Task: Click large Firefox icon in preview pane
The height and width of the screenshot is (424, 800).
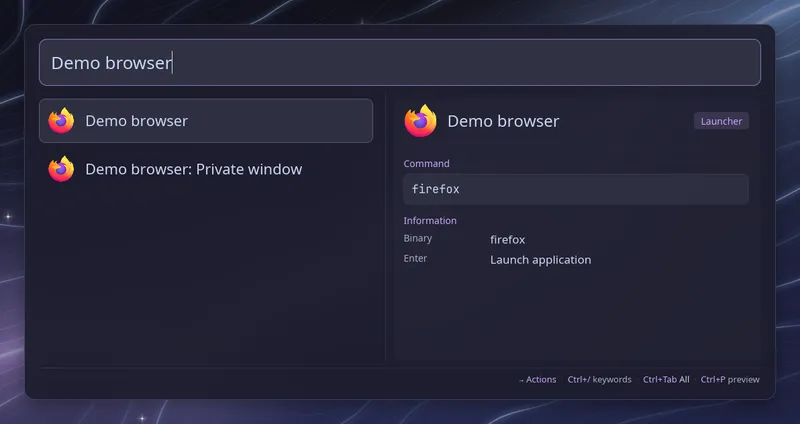Action: click(x=420, y=121)
